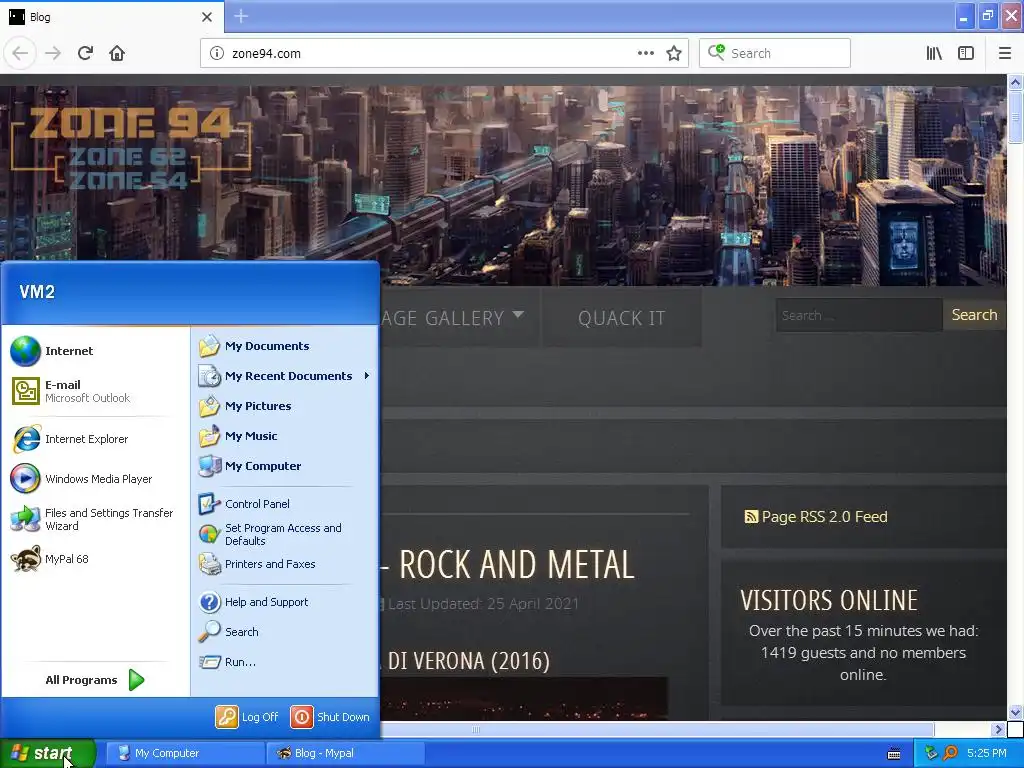This screenshot has height=768, width=1024.
Task: Click the vertical scrollbar down arrow
Action: point(1015,712)
